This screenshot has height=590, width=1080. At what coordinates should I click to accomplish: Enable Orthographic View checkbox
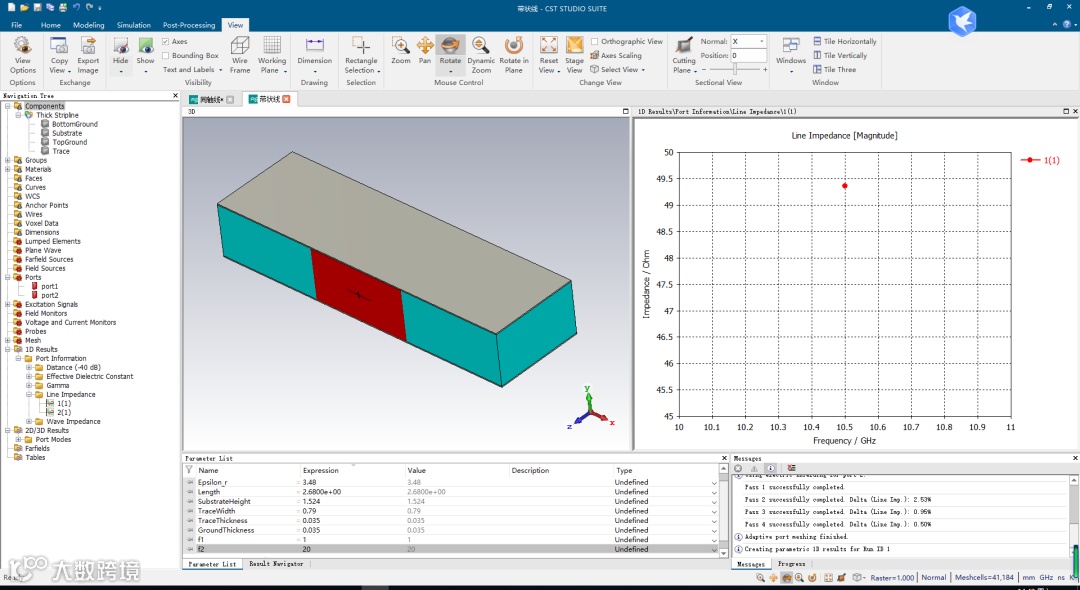pos(594,41)
